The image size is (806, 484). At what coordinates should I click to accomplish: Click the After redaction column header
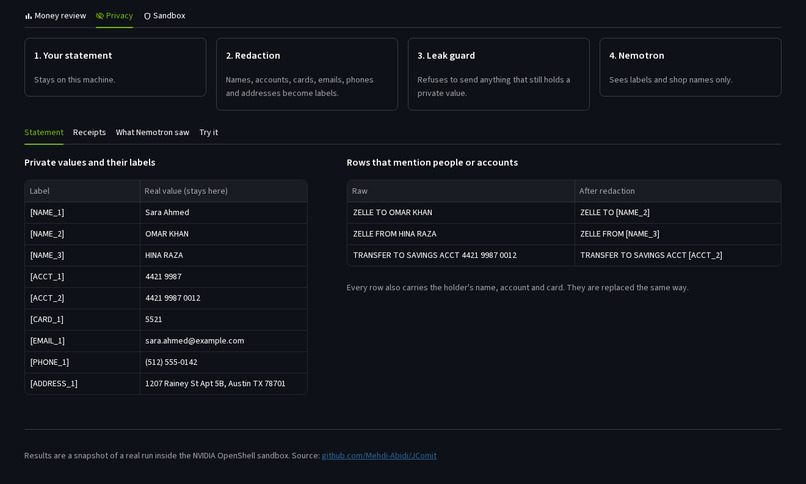click(677, 191)
